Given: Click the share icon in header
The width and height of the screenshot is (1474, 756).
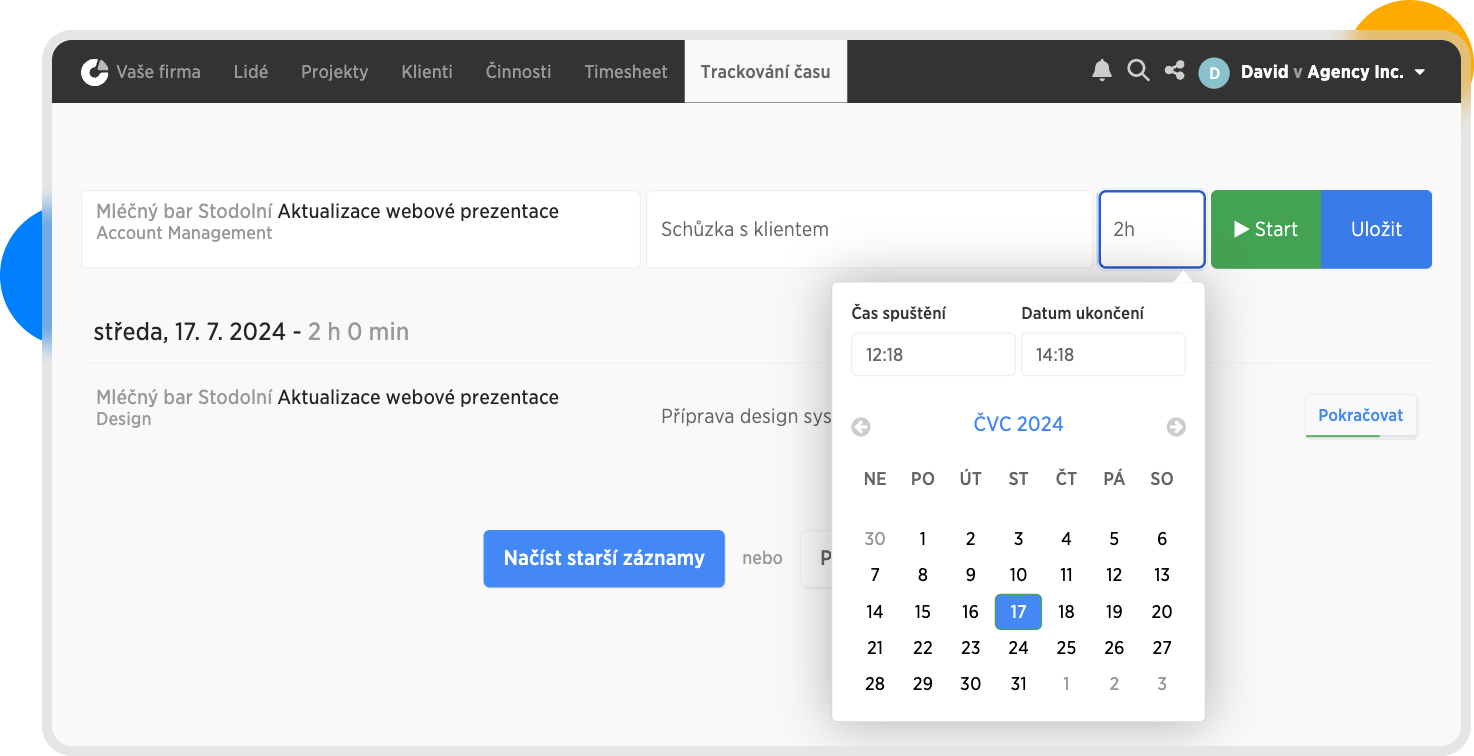Looking at the screenshot, I should (x=1175, y=70).
